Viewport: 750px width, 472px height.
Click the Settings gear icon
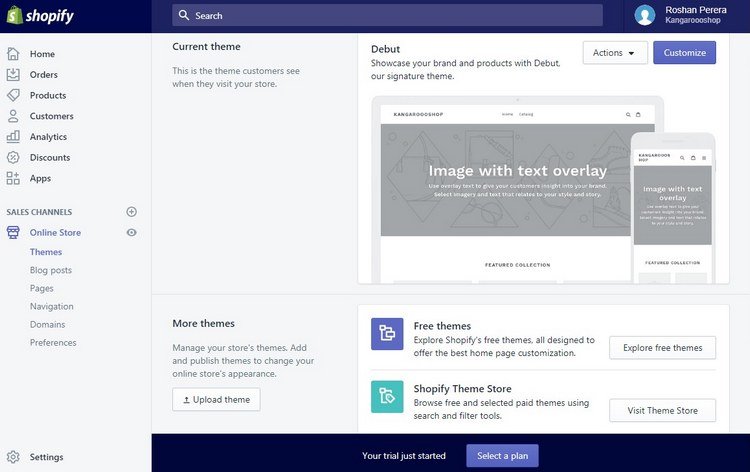[x=13, y=457]
